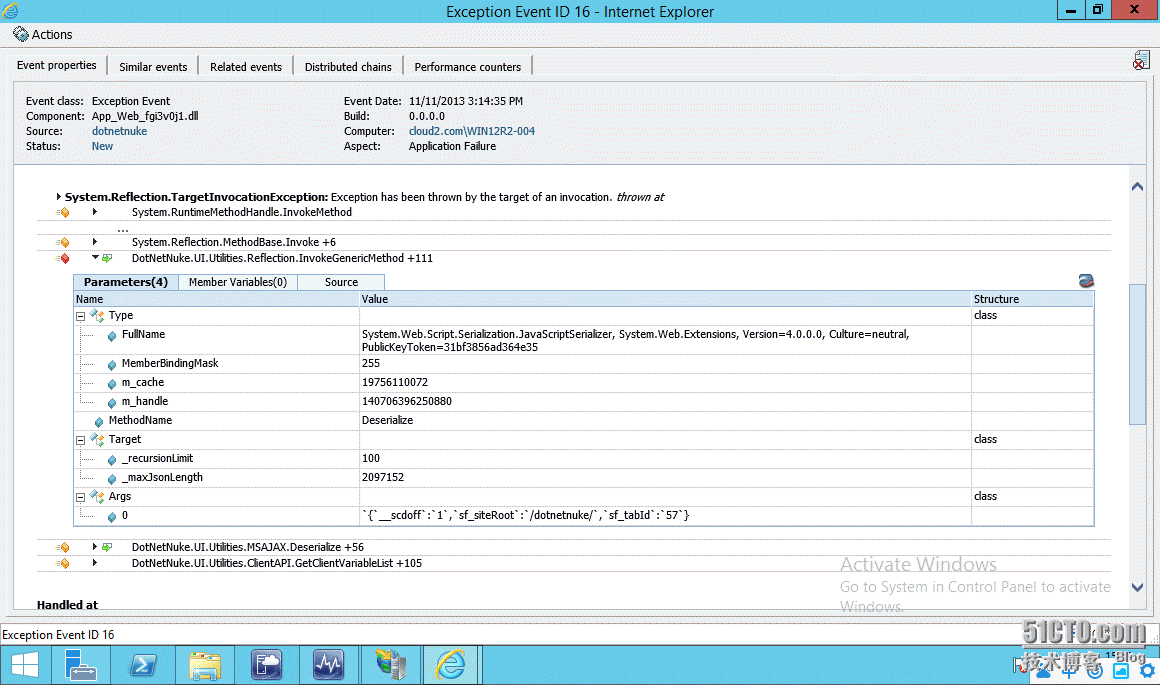View the Performance counters tab

468,67
